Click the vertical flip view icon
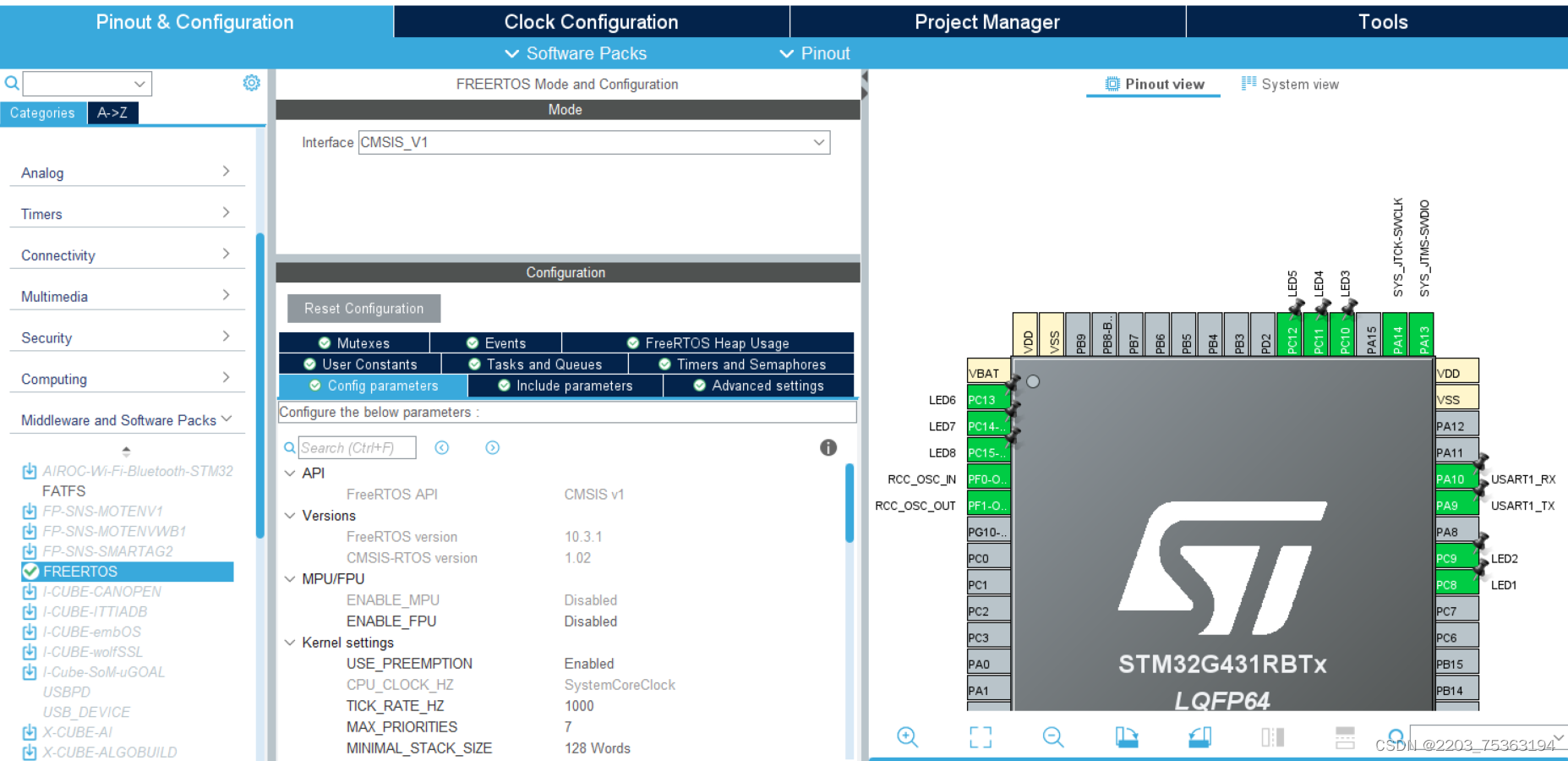This screenshot has height=761, width=1568. pyautogui.click(x=1272, y=737)
